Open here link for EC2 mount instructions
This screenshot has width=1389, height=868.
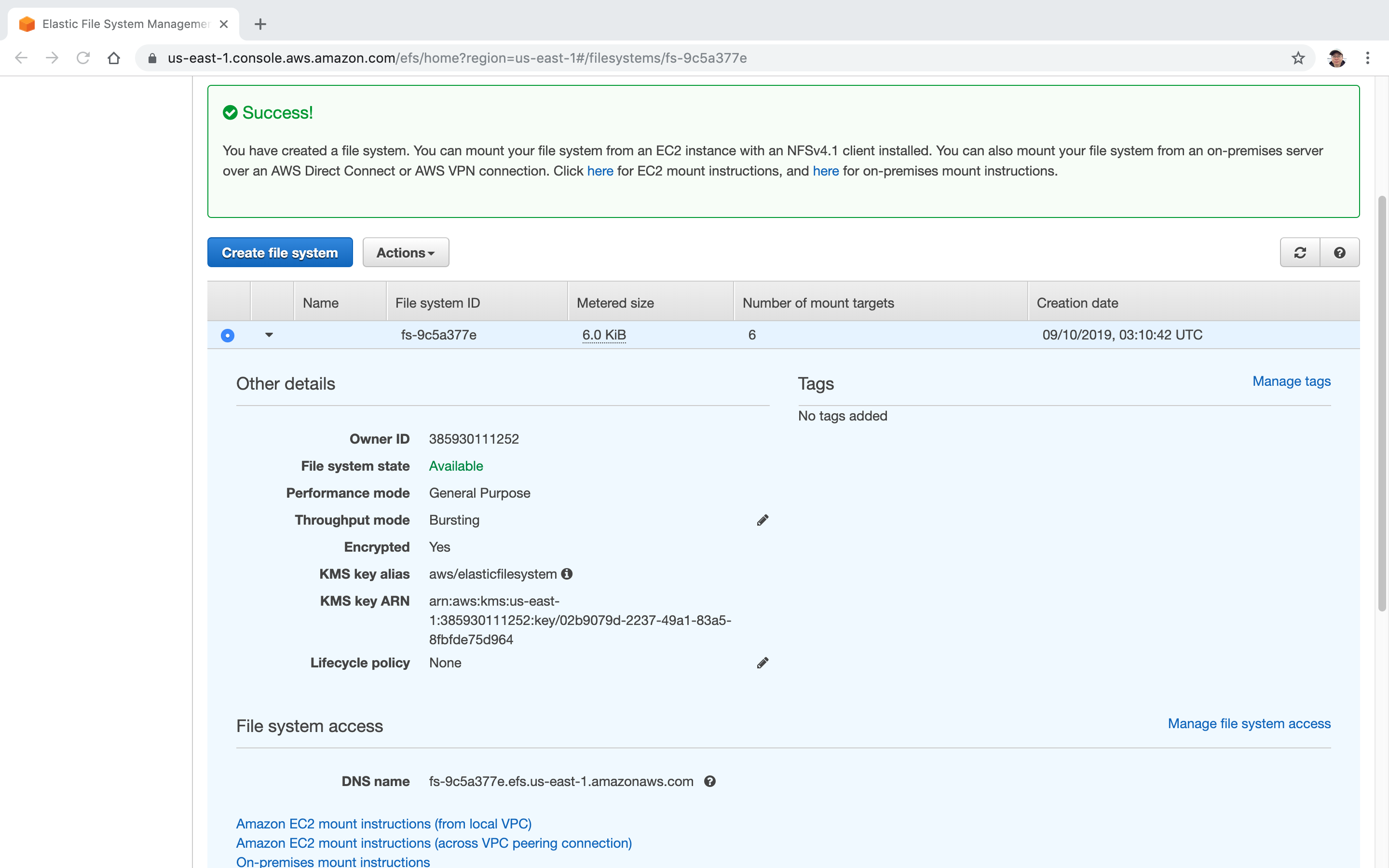[600, 171]
